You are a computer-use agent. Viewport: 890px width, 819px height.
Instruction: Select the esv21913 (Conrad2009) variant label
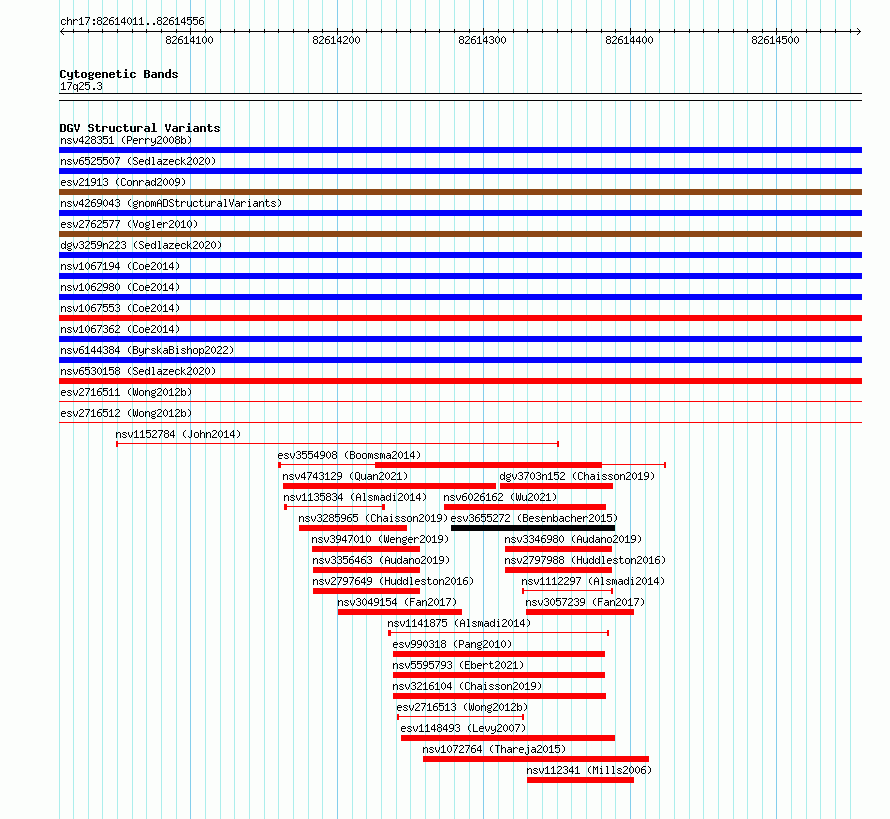pos(123,182)
